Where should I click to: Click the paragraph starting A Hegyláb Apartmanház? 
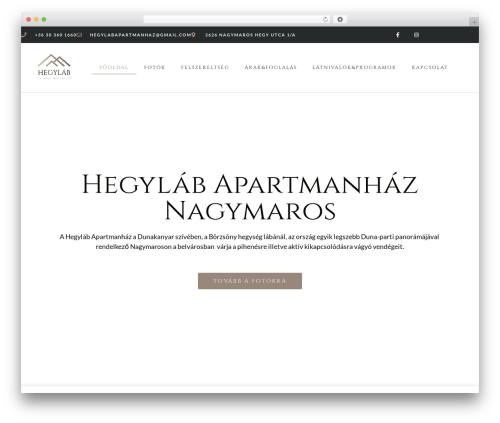coord(250,242)
